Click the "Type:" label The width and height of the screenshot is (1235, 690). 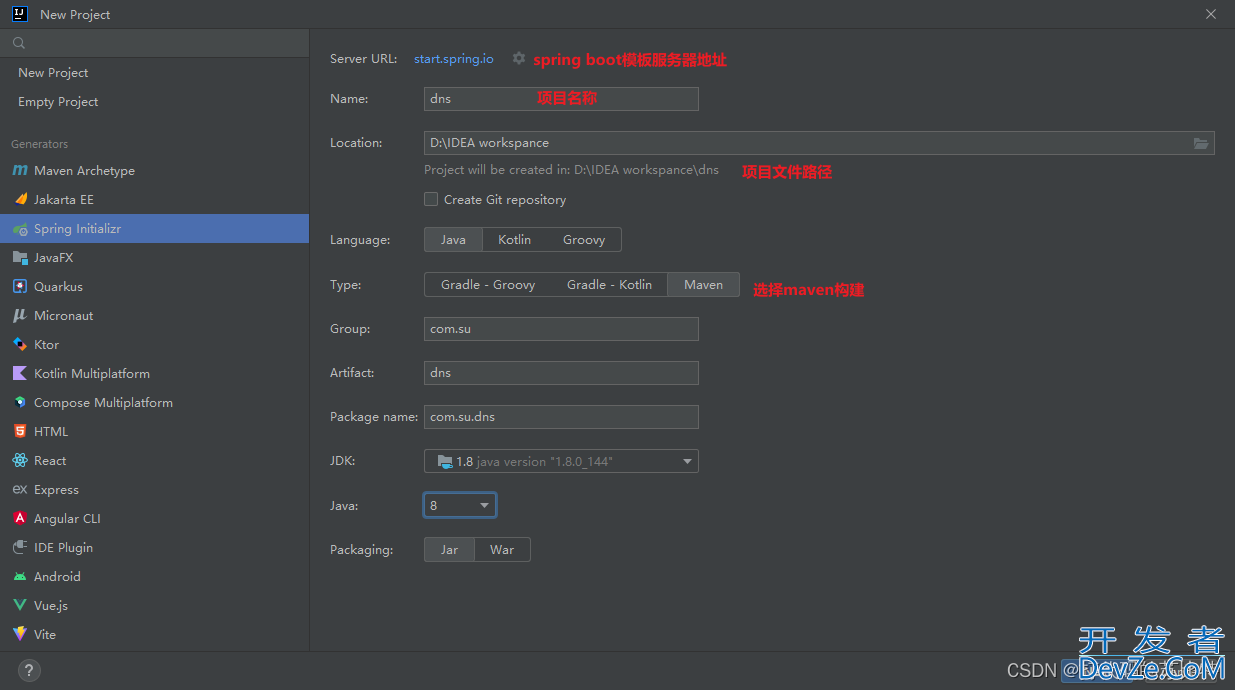coord(346,285)
